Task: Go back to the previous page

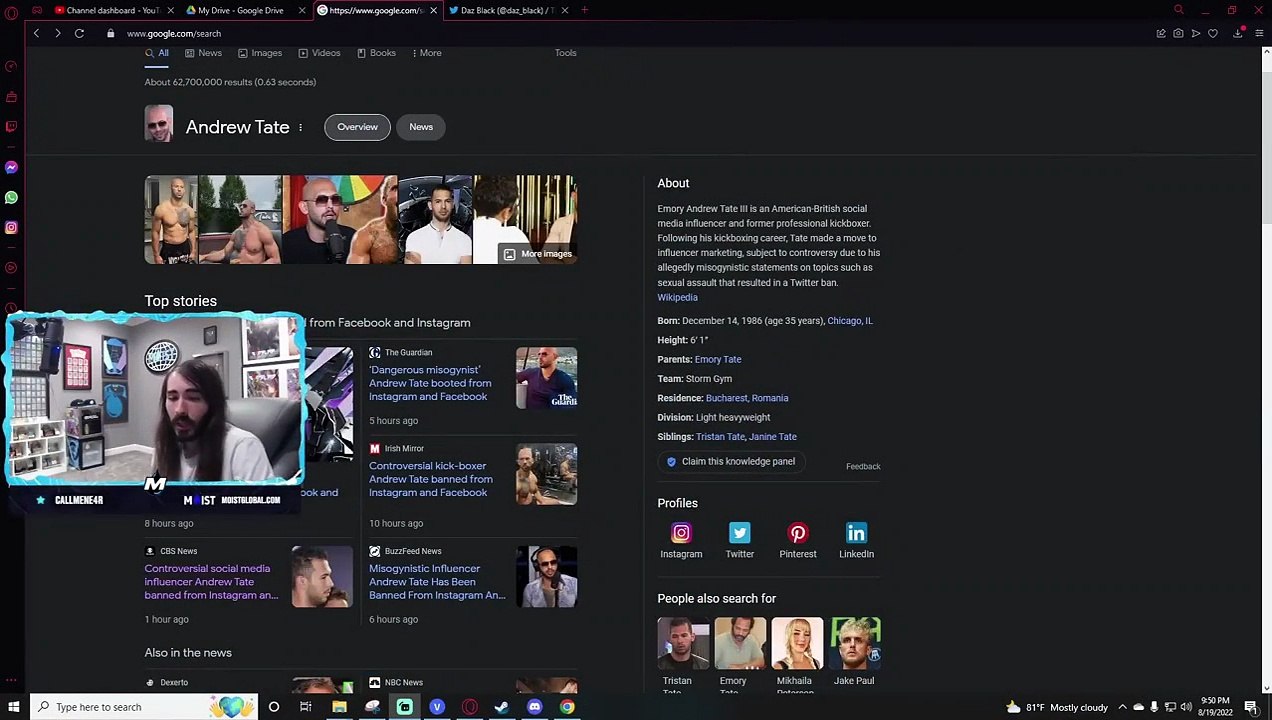Action: (x=36, y=33)
